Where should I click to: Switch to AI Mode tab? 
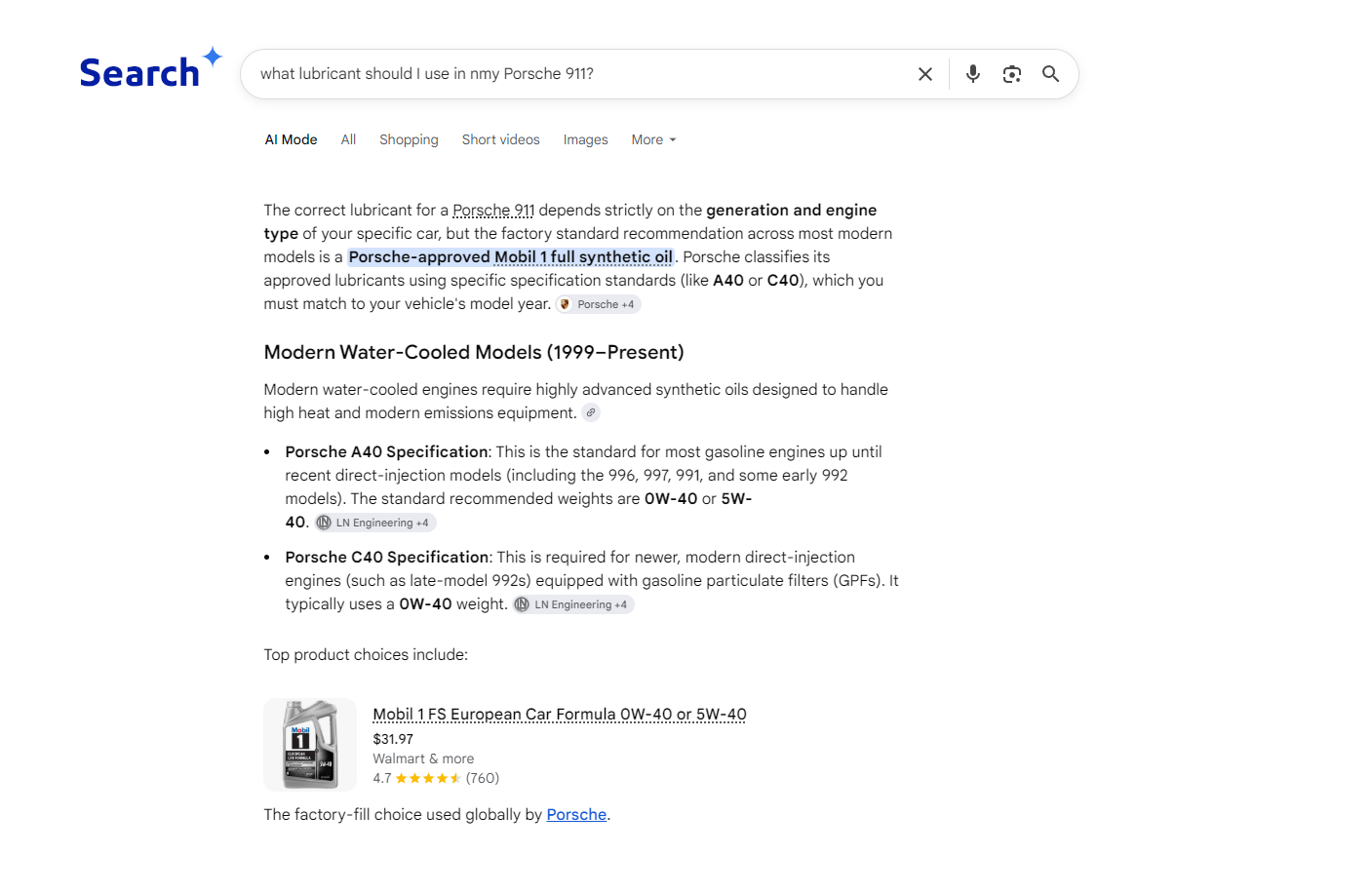click(291, 139)
